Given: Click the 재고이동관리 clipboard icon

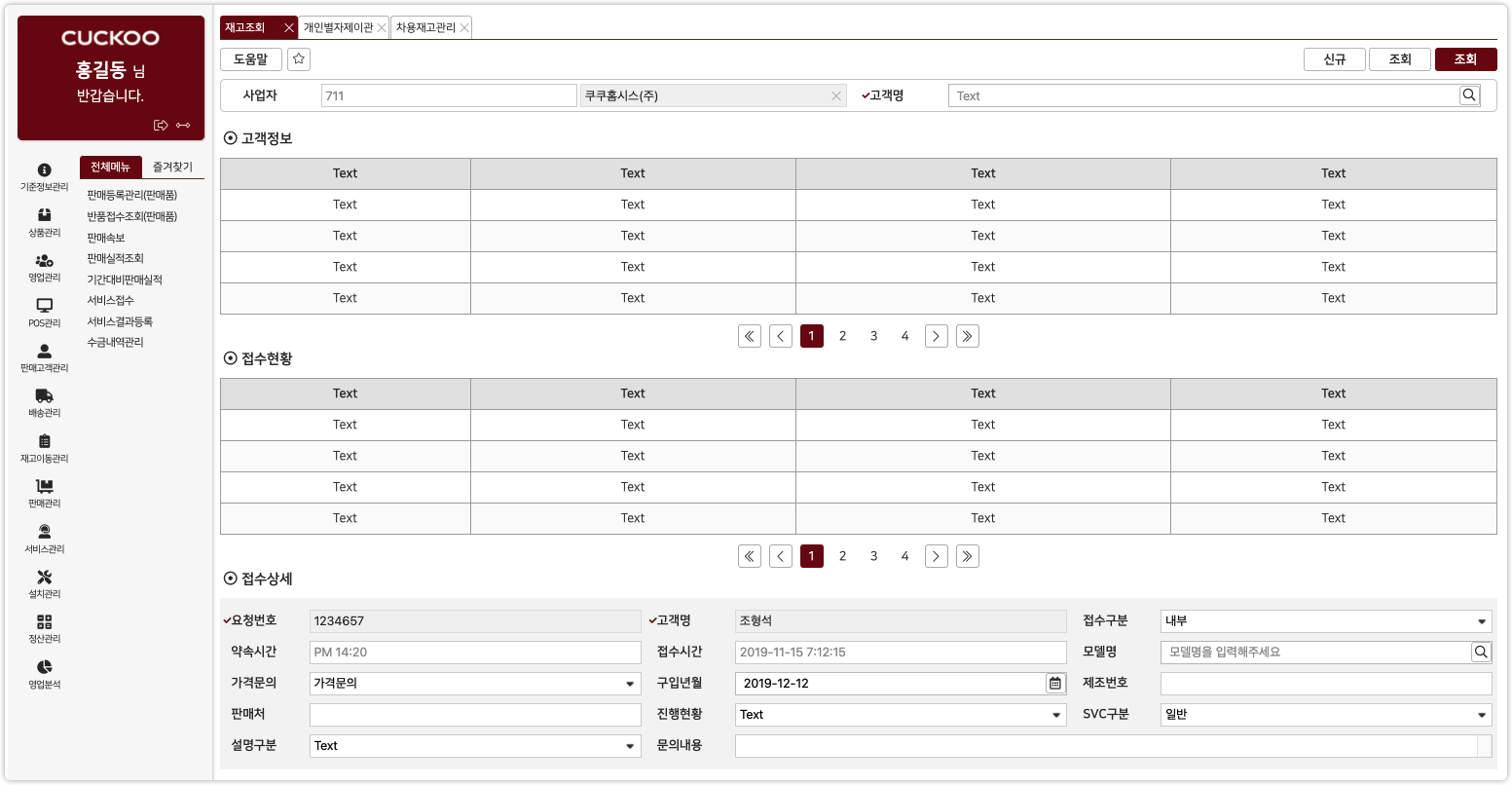Looking at the screenshot, I should click(x=44, y=439).
